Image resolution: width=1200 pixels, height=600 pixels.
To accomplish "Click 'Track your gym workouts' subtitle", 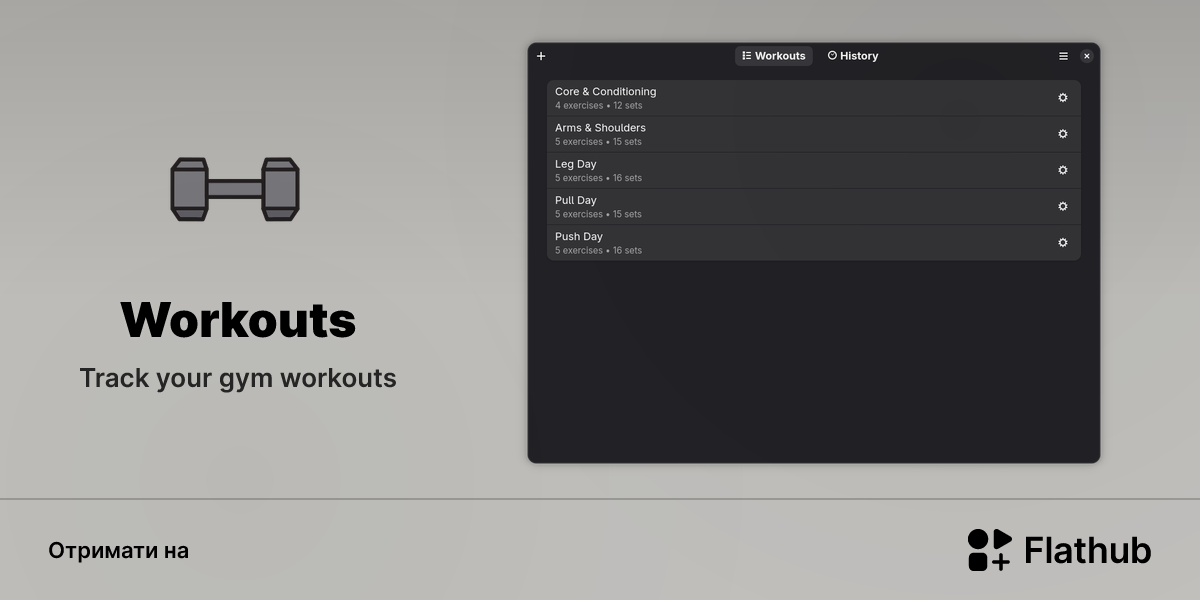I will pos(238,379).
